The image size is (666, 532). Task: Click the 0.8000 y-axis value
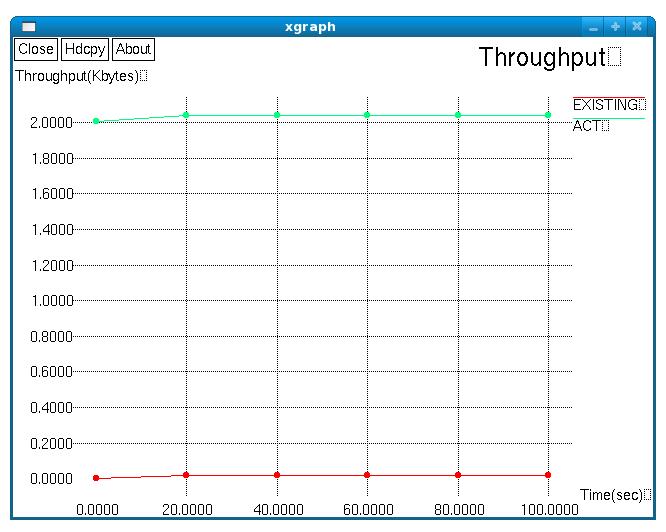[51, 337]
